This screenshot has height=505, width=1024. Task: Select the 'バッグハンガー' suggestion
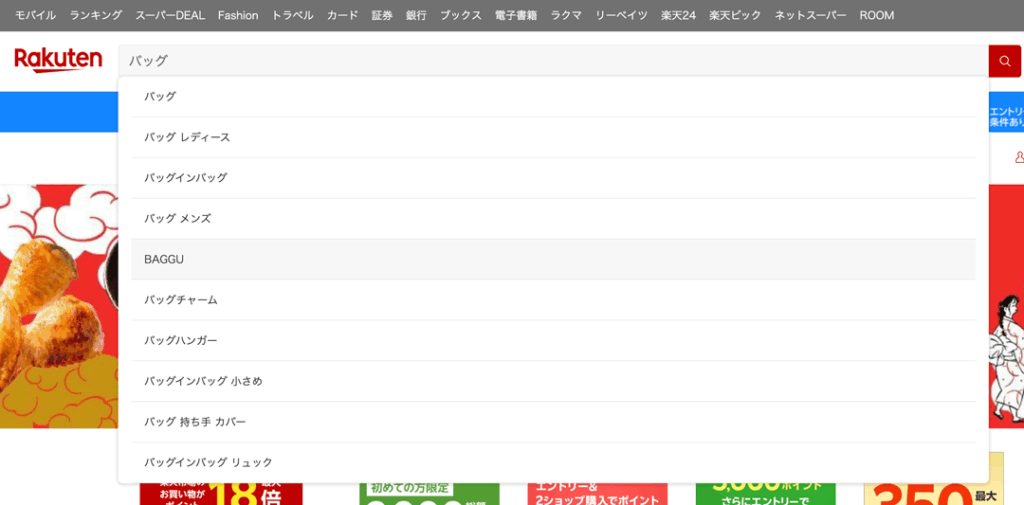pyautogui.click(x=180, y=341)
